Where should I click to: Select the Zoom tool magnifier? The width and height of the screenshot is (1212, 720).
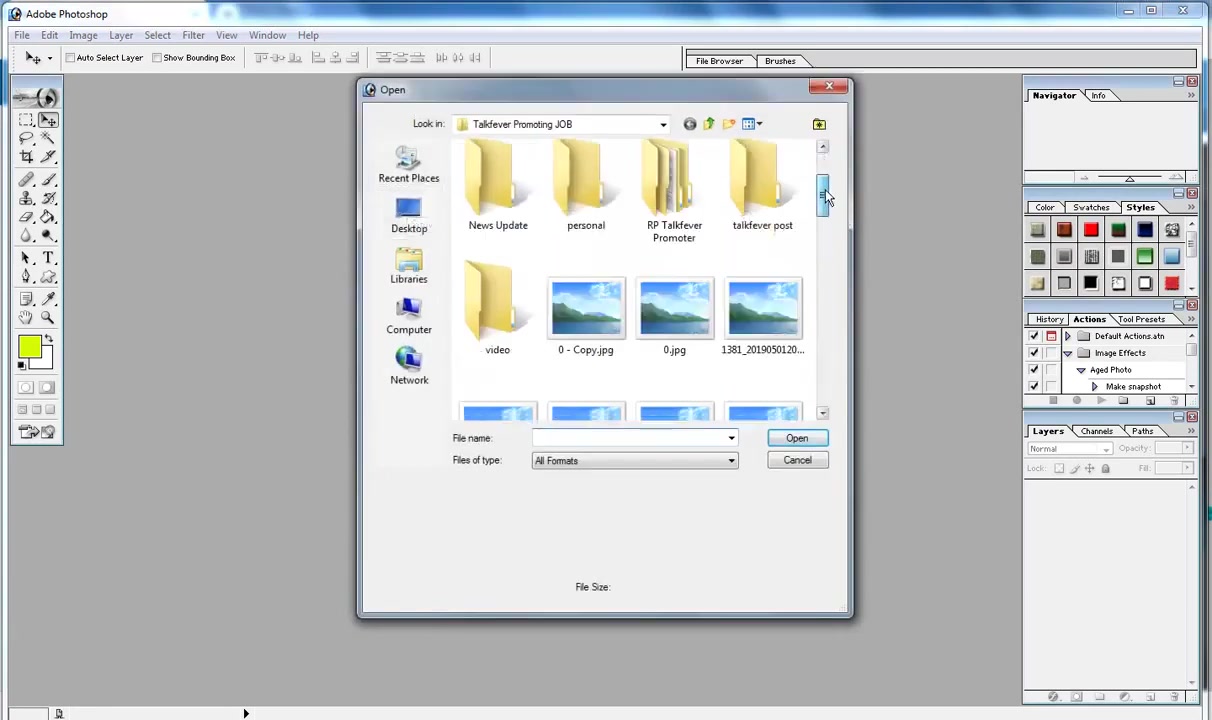click(x=47, y=317)
